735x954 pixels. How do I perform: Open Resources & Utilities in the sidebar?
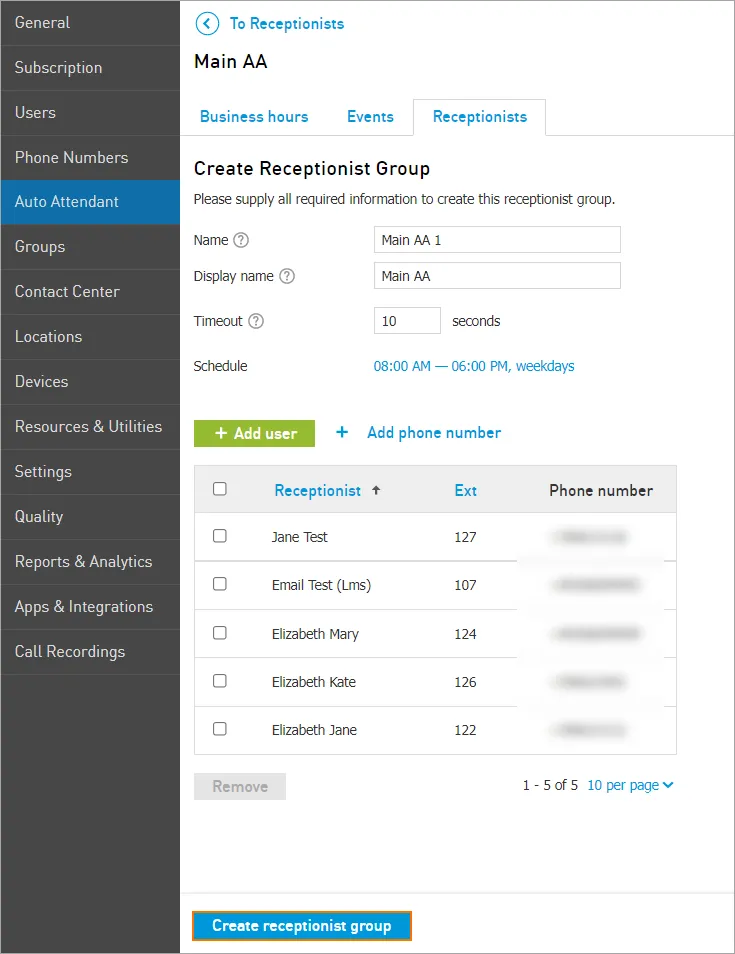(90, 427)
